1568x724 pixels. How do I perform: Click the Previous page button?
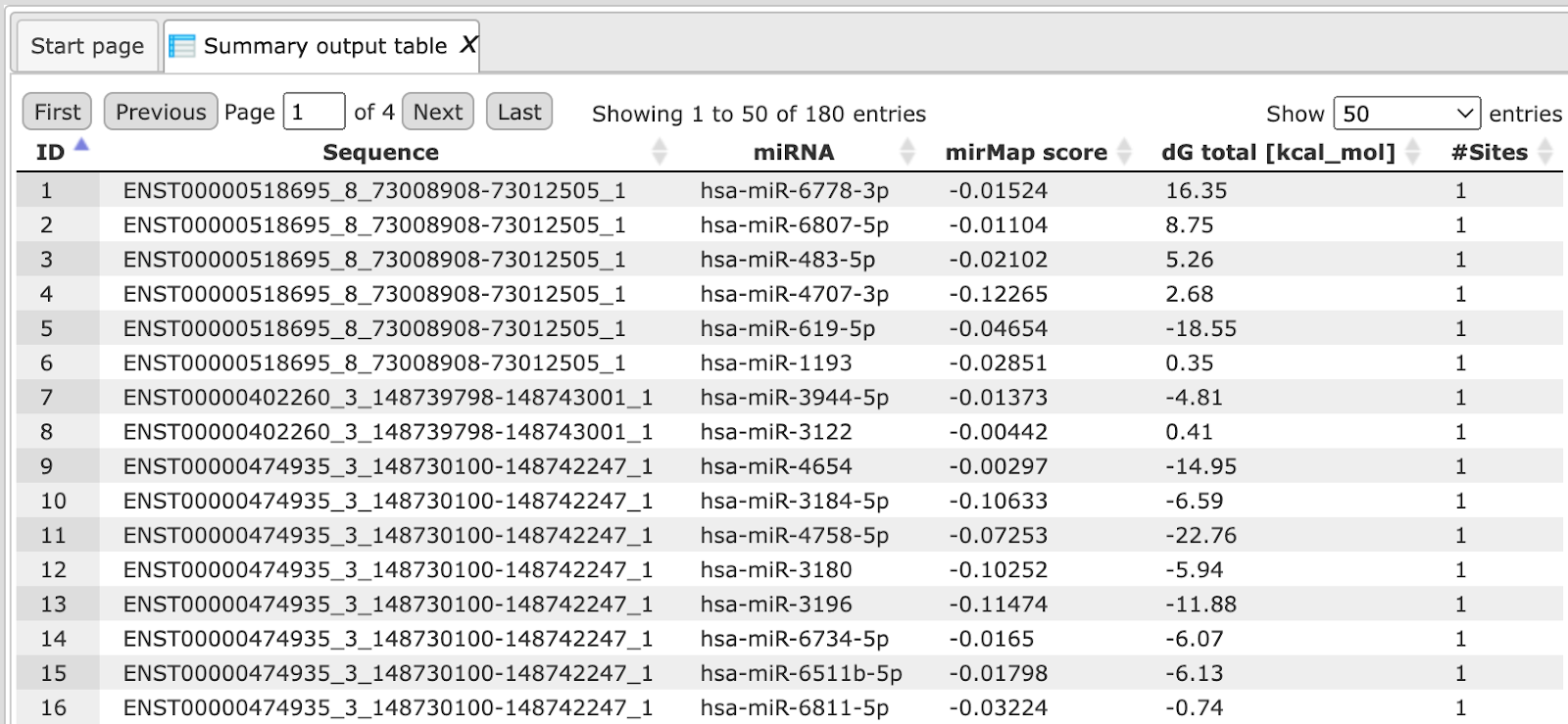pos(161,112)
